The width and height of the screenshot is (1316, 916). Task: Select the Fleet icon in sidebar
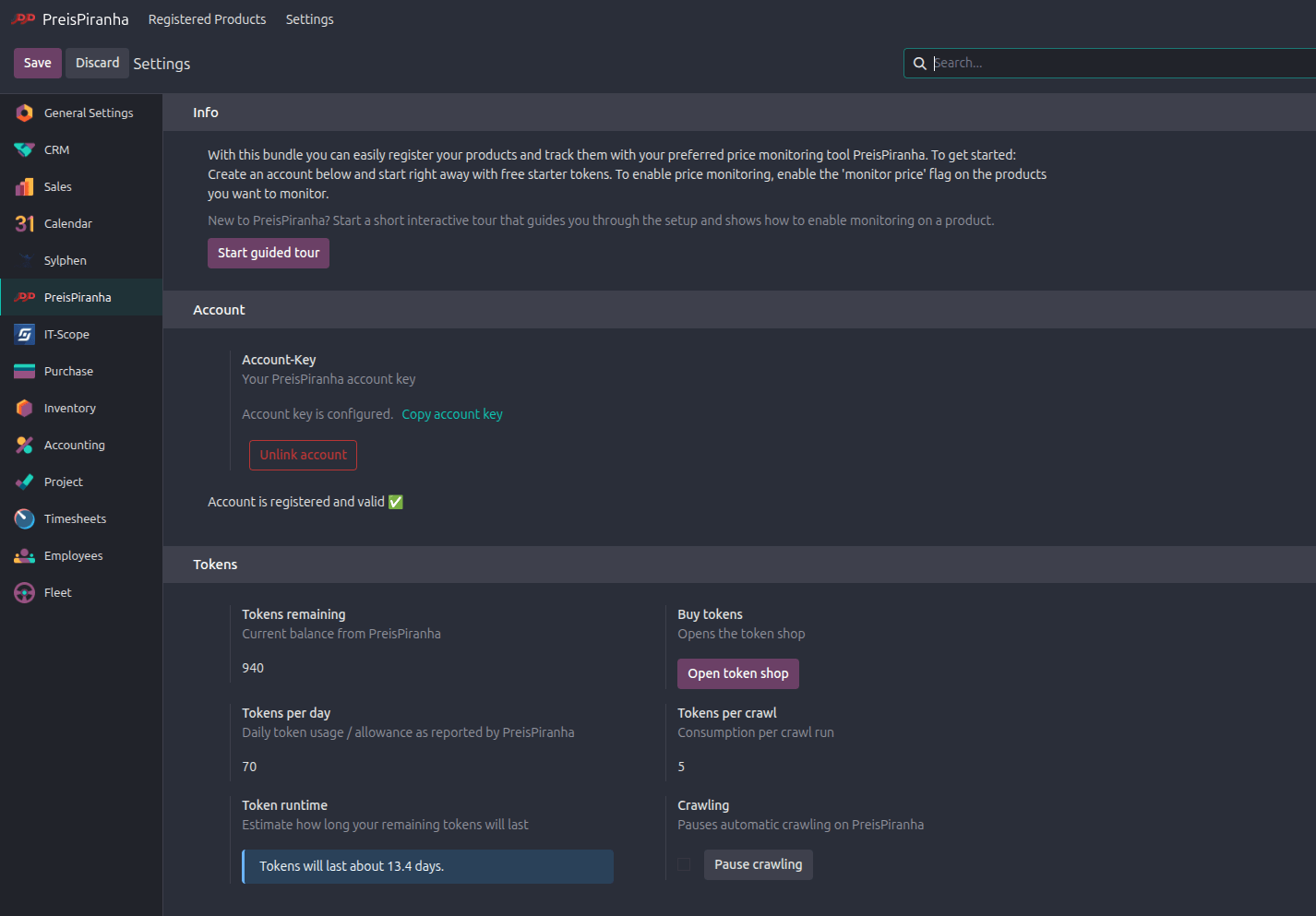25,592
